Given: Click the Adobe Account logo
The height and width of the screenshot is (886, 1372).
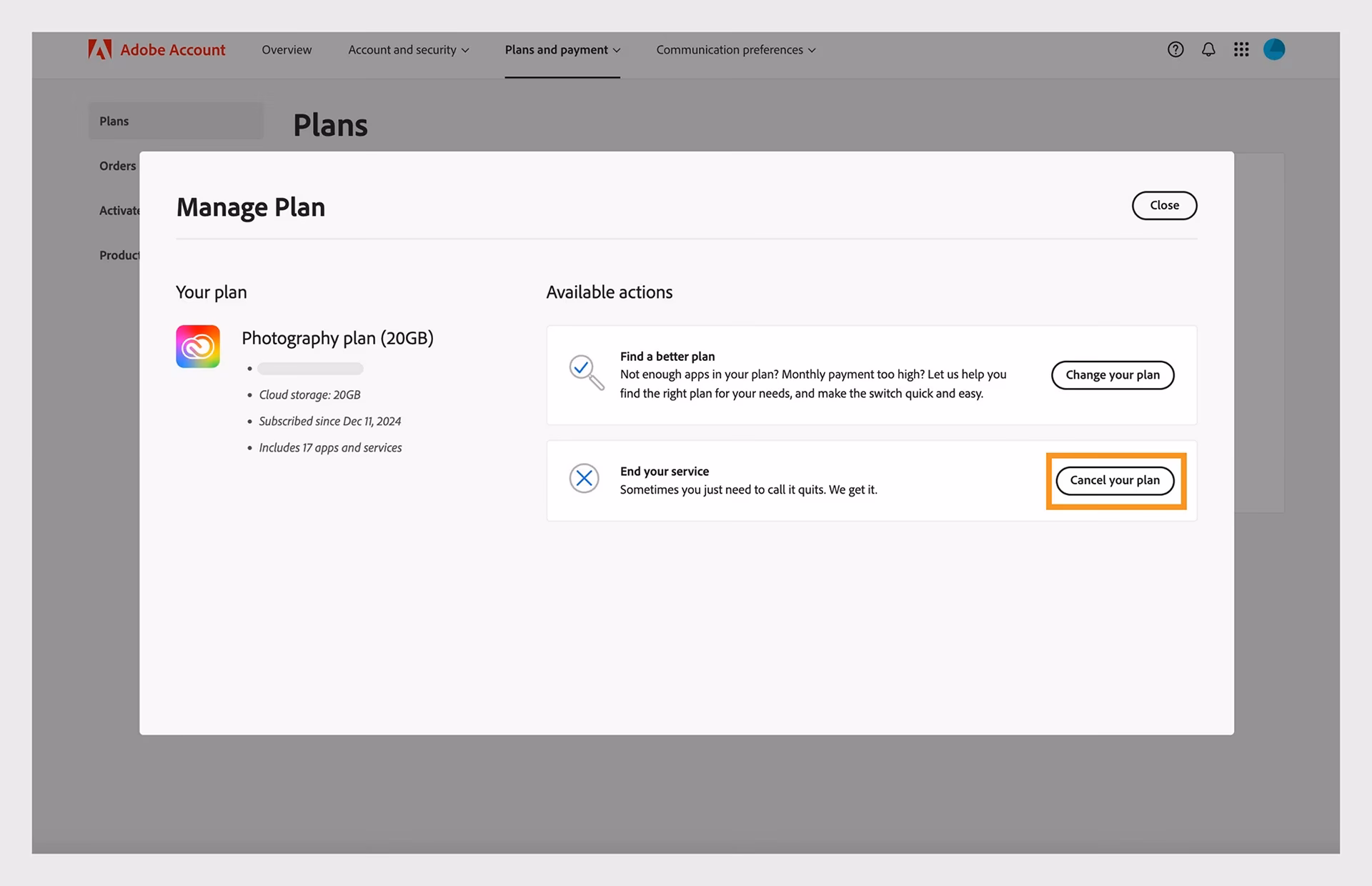Looking at the screenshot, I should click(x=156, y=49).
